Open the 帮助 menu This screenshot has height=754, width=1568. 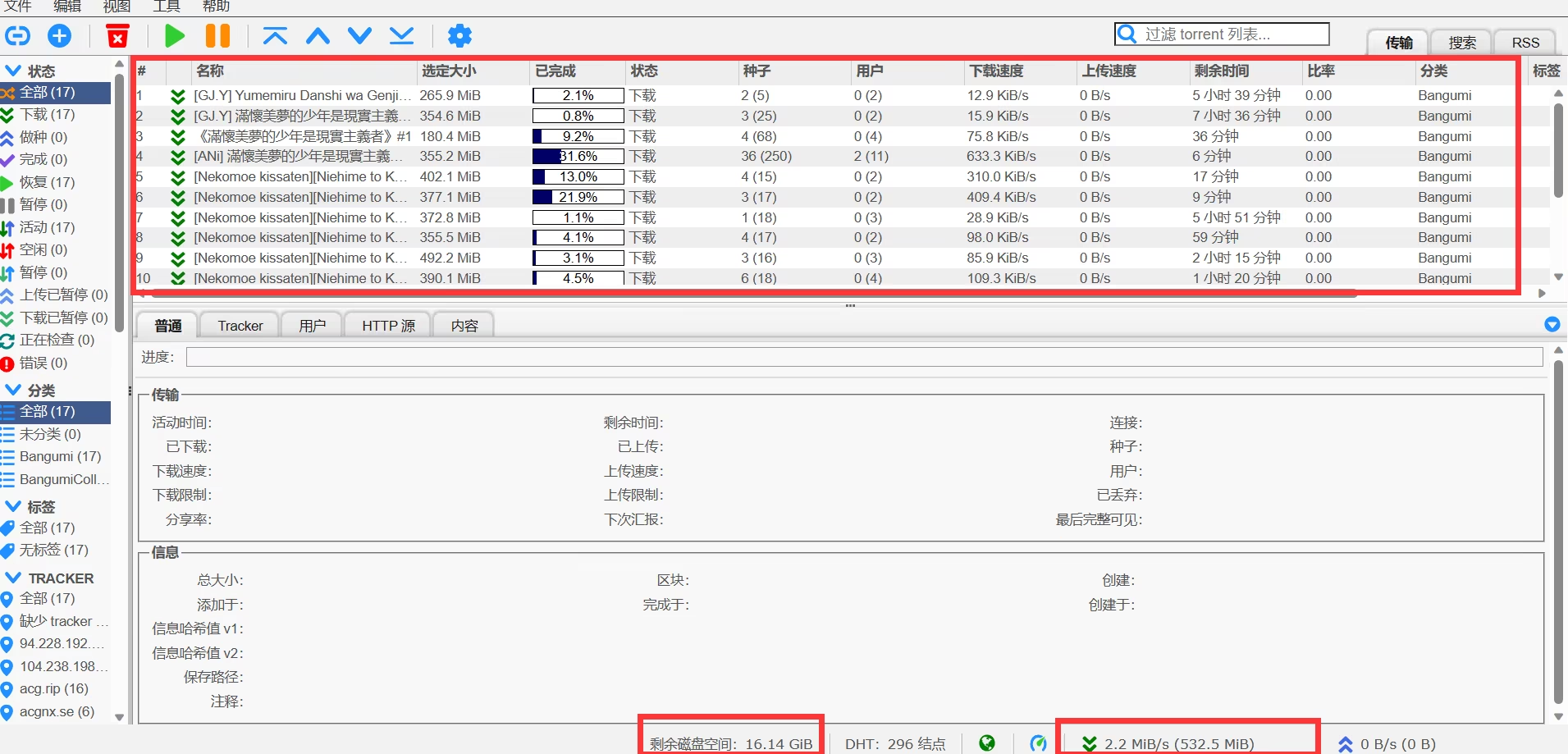[216, 7]
